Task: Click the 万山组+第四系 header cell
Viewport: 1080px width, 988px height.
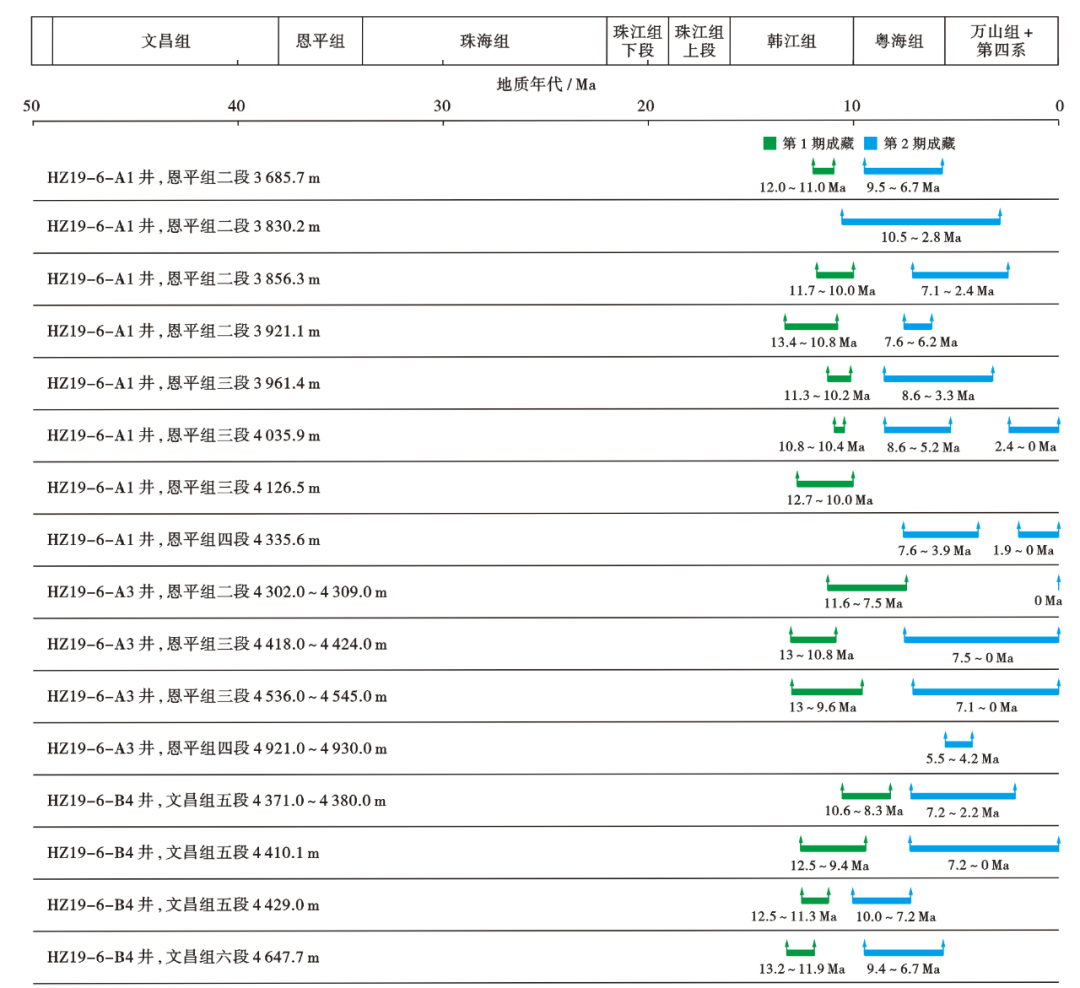Action: pos(1001,41)
